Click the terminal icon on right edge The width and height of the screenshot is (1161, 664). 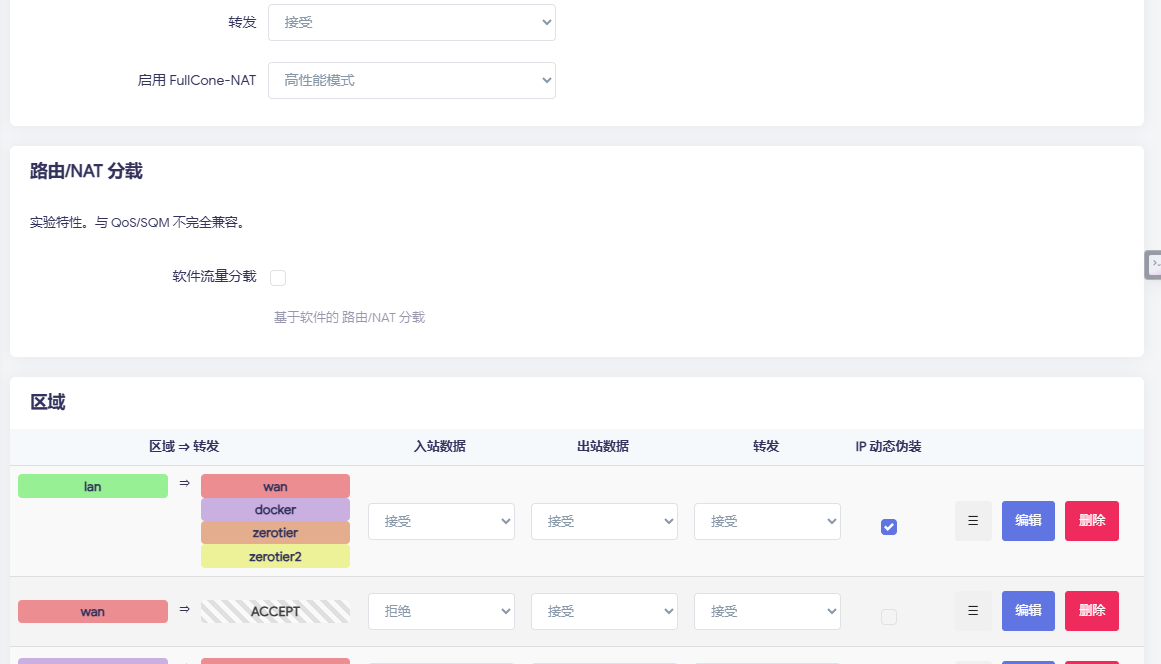[1153, 264]
